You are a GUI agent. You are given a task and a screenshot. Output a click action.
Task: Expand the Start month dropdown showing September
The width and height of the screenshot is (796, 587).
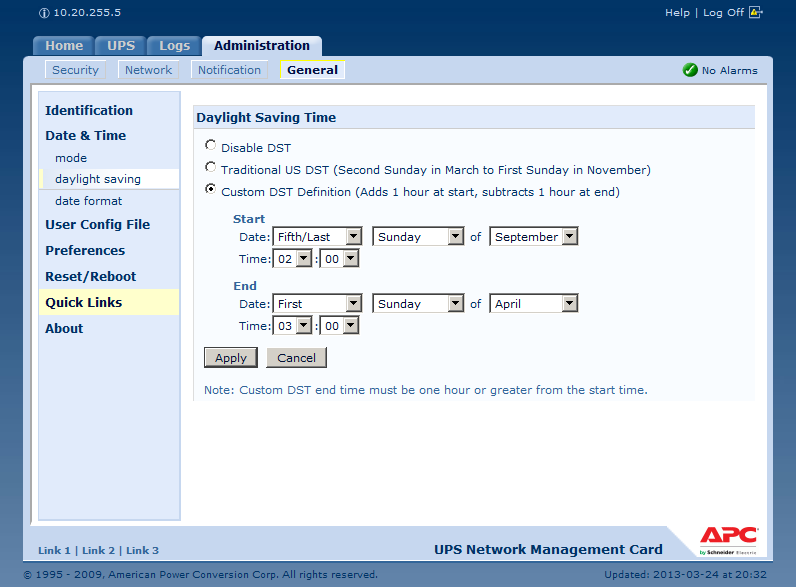coord(534,237)
